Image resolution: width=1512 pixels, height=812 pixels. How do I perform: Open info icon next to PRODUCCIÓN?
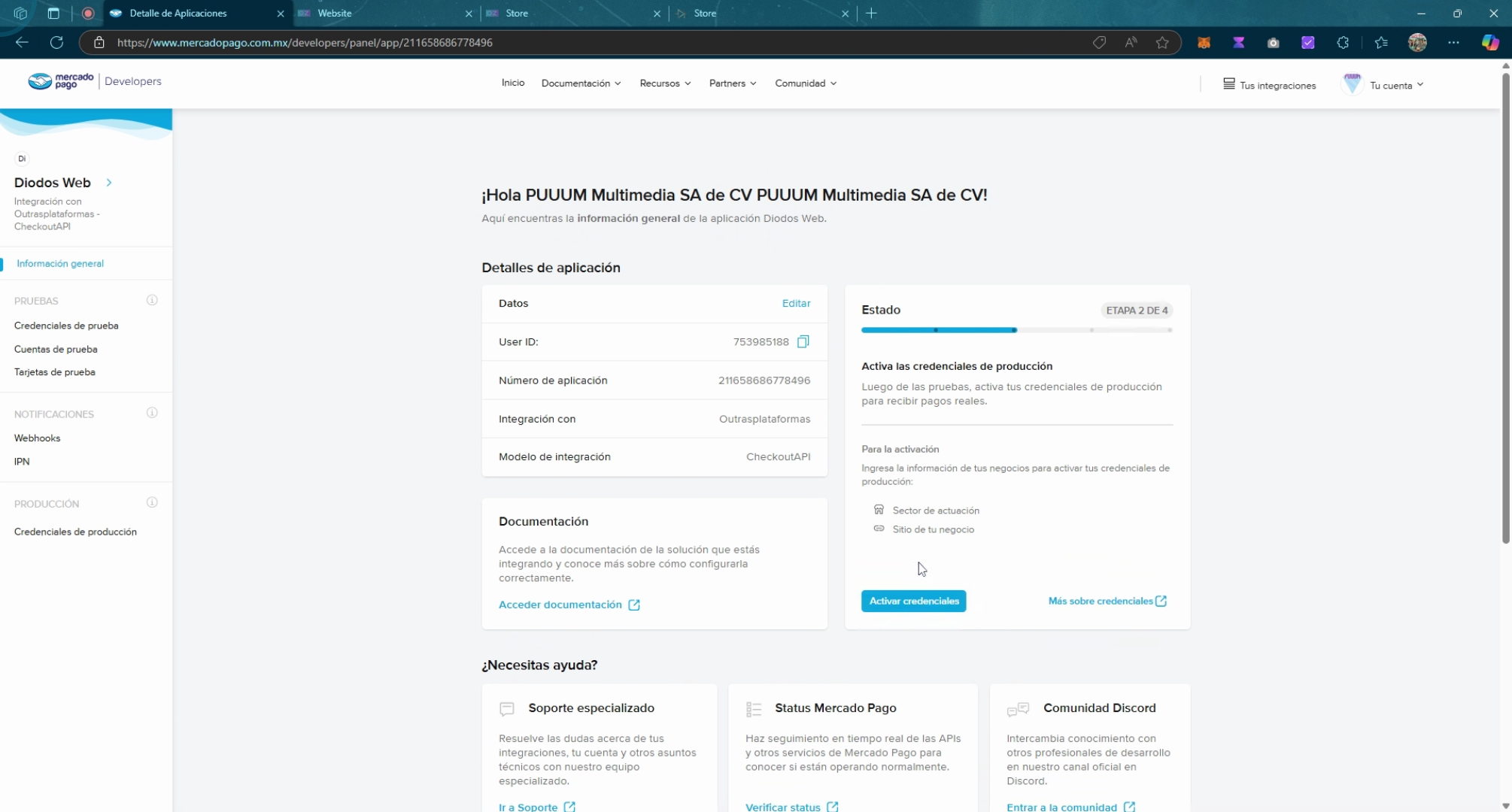pos(152,502)
